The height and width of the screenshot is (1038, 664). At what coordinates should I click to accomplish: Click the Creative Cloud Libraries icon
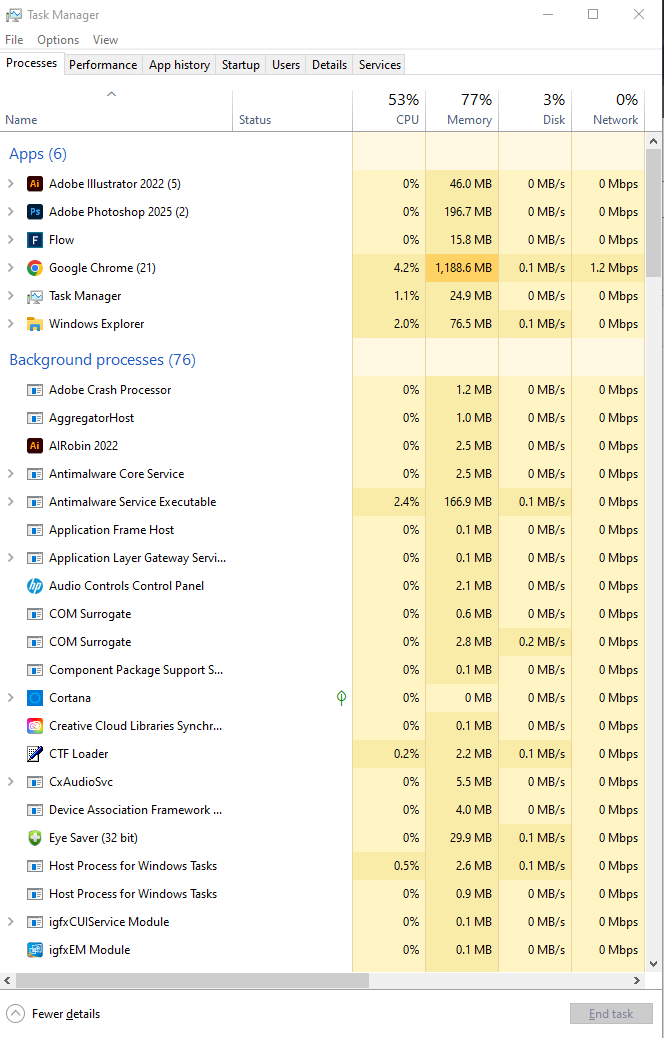point(35,726)
